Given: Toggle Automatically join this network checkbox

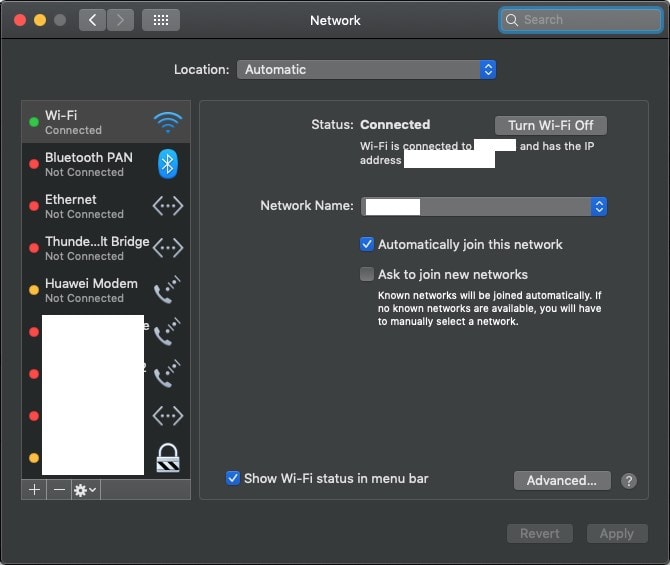Looking at the screenshot, I should (367, 244).
